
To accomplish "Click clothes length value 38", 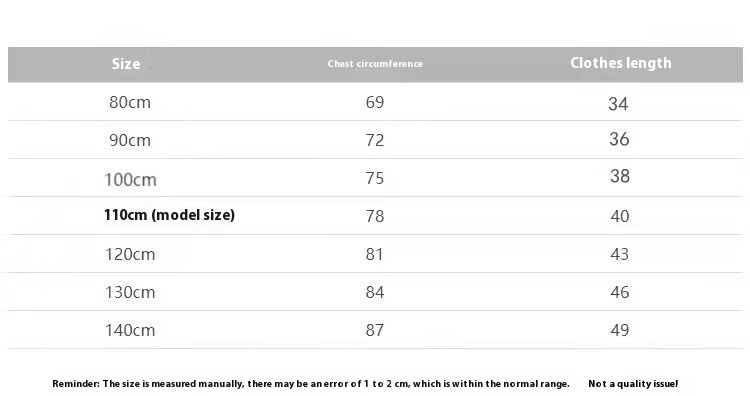I will [x=620, y=176].
